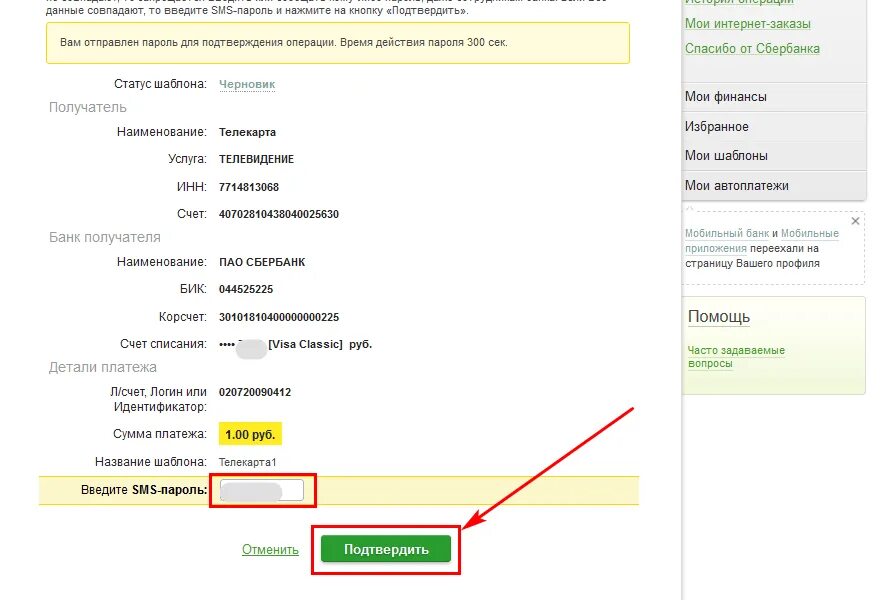Open Часто задаваемые вопросы help link
This screenshot has height=600, width=880.
click(736, 356)
